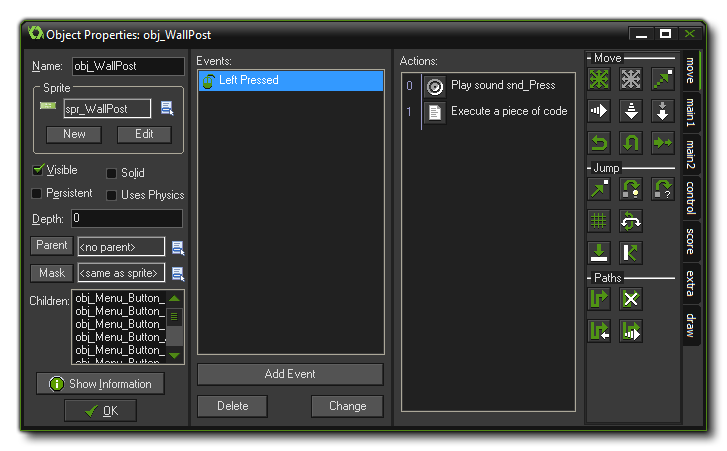Click the Add Event button
Viewport: 727px width, 451px height.
(290, 374)
